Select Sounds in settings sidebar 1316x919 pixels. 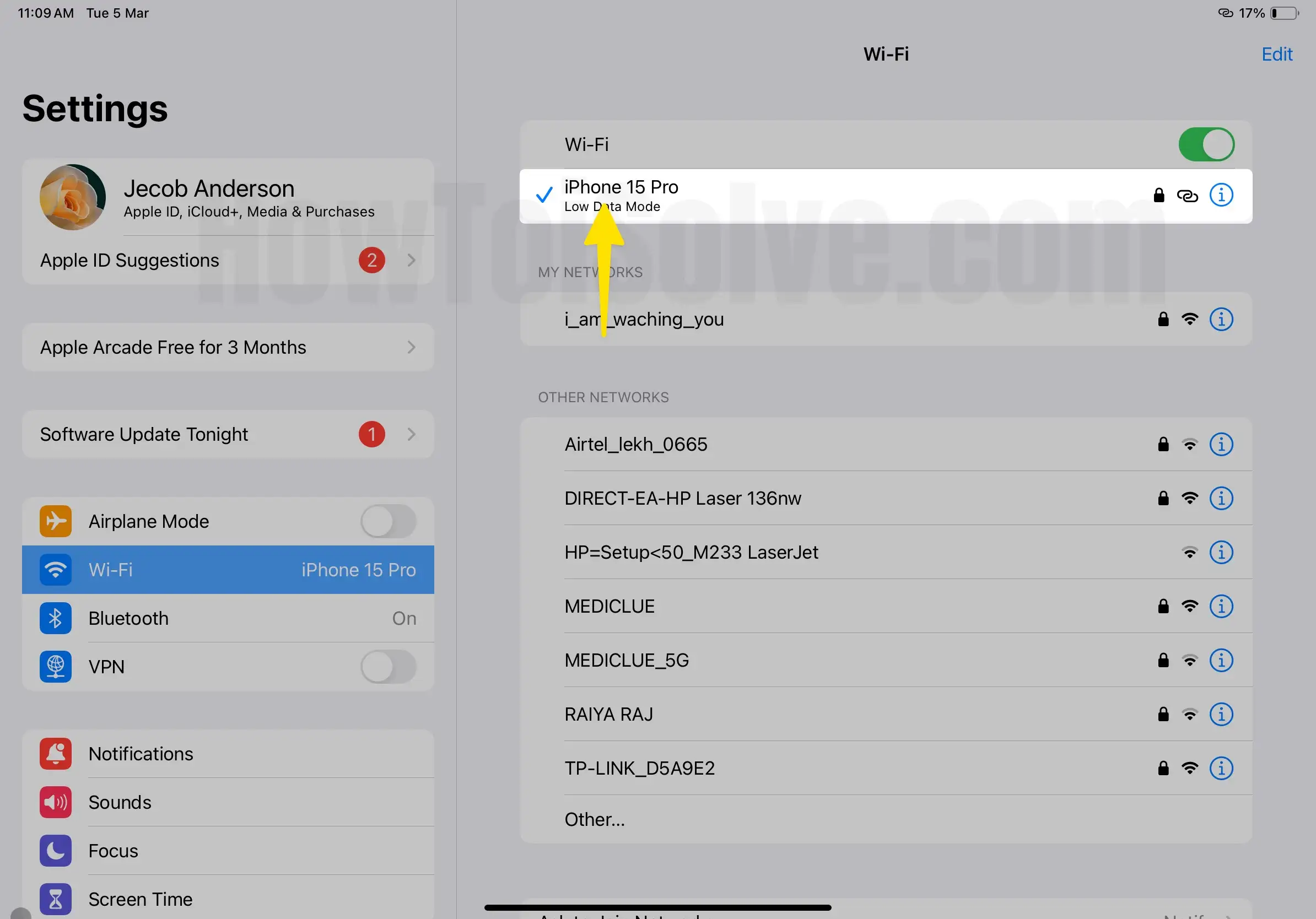click(x=120, y=802)
